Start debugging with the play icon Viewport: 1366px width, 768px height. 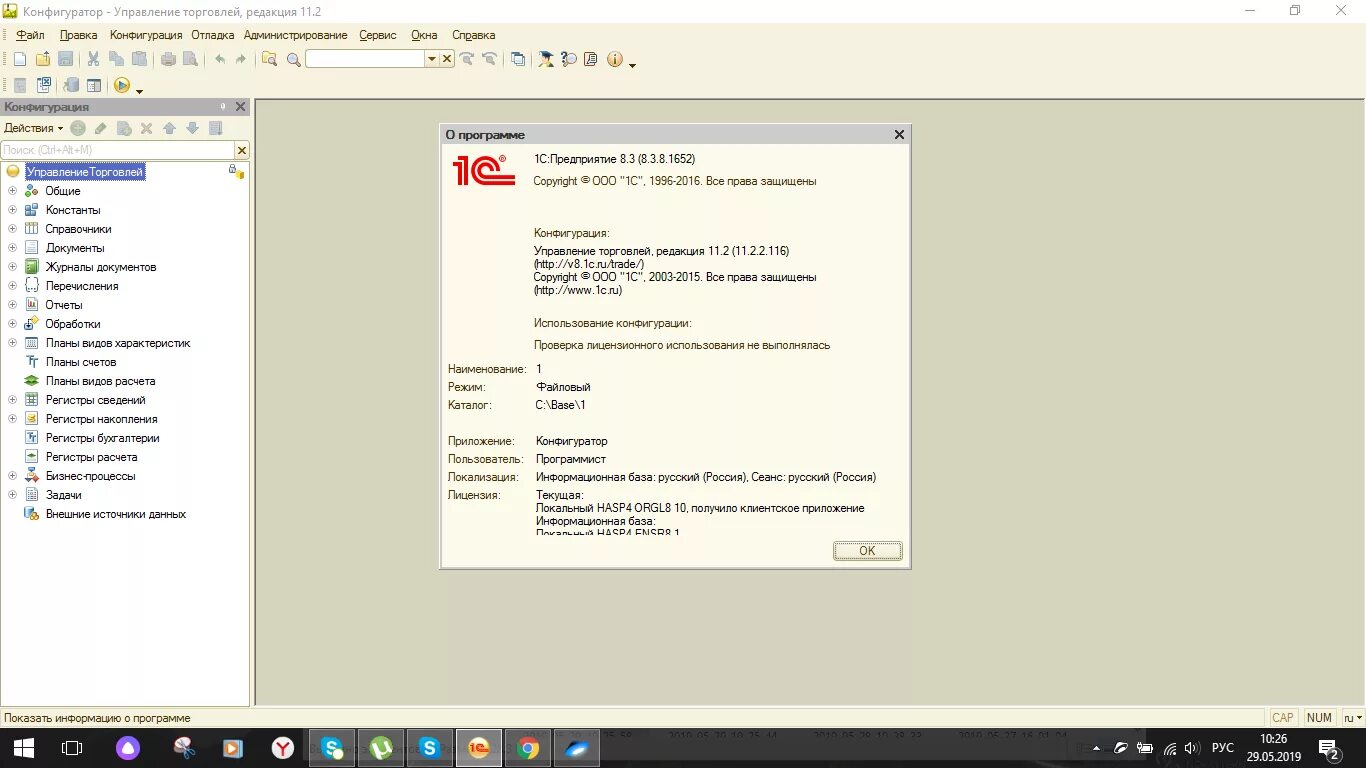tap(122, 86)
